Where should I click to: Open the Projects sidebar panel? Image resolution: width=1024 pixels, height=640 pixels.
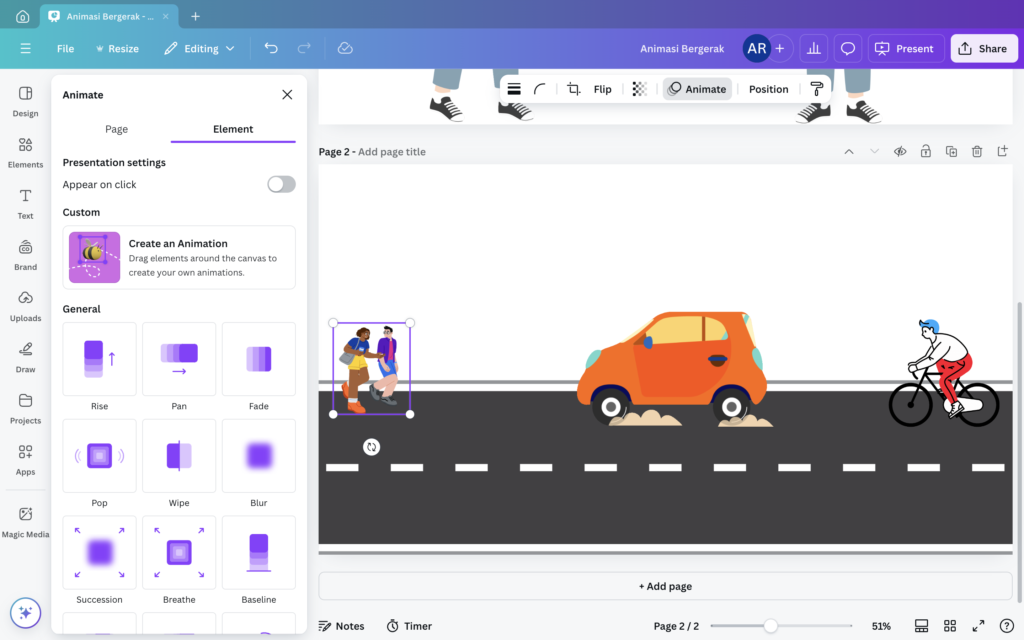[25, 409]
